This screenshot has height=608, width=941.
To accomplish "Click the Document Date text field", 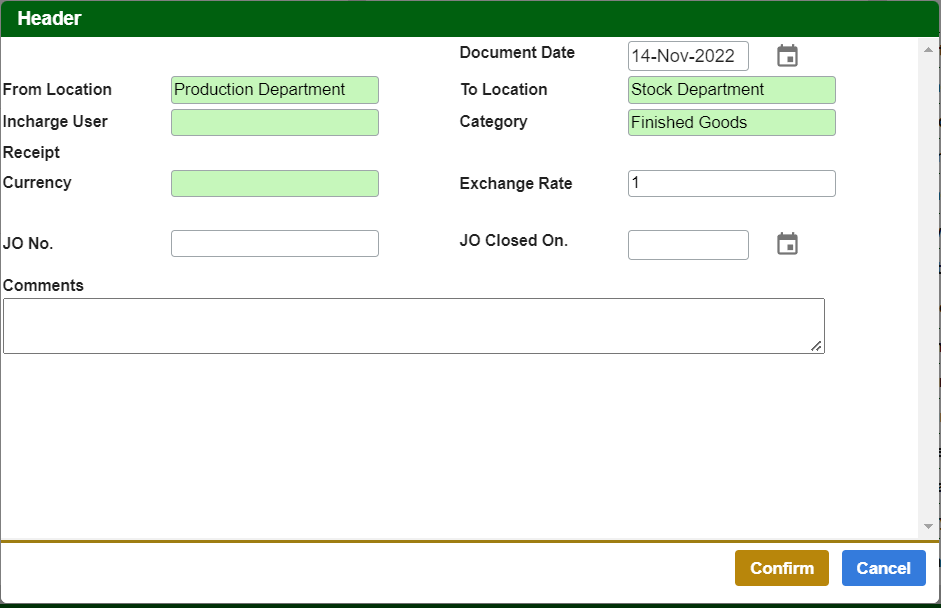I will coord(688,56).
